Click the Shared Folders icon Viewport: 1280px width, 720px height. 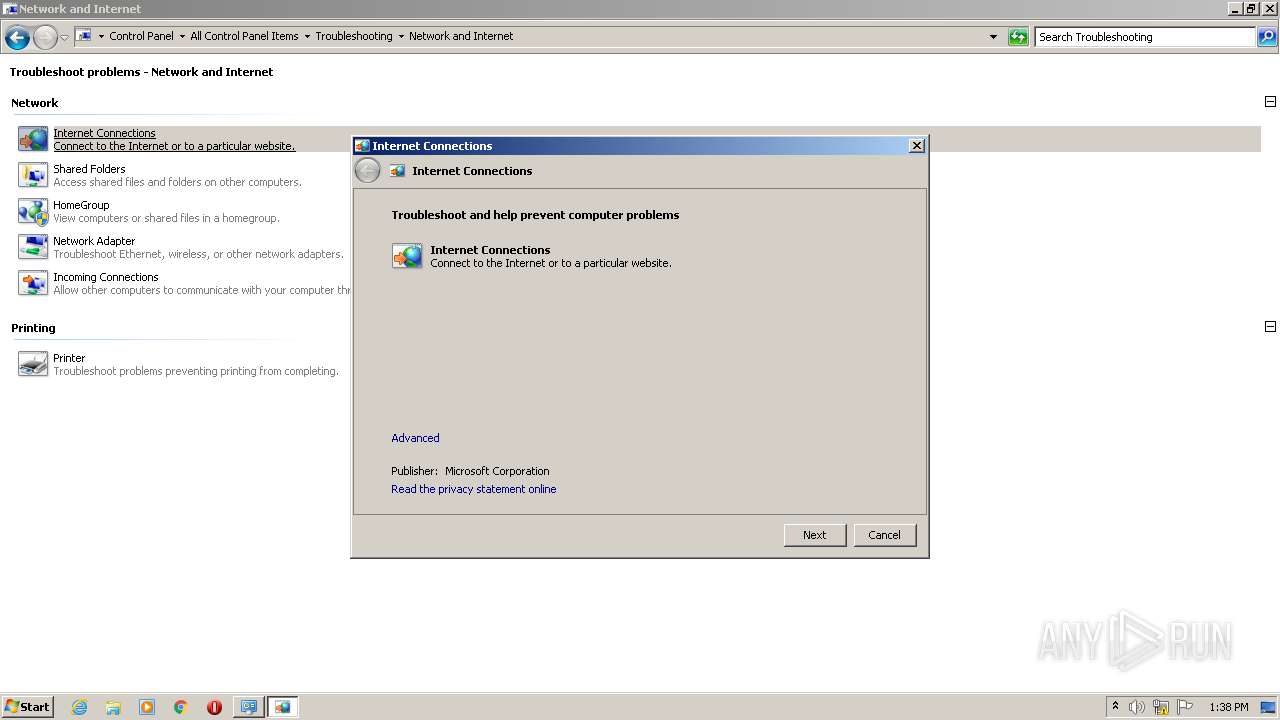pos(33,175)
